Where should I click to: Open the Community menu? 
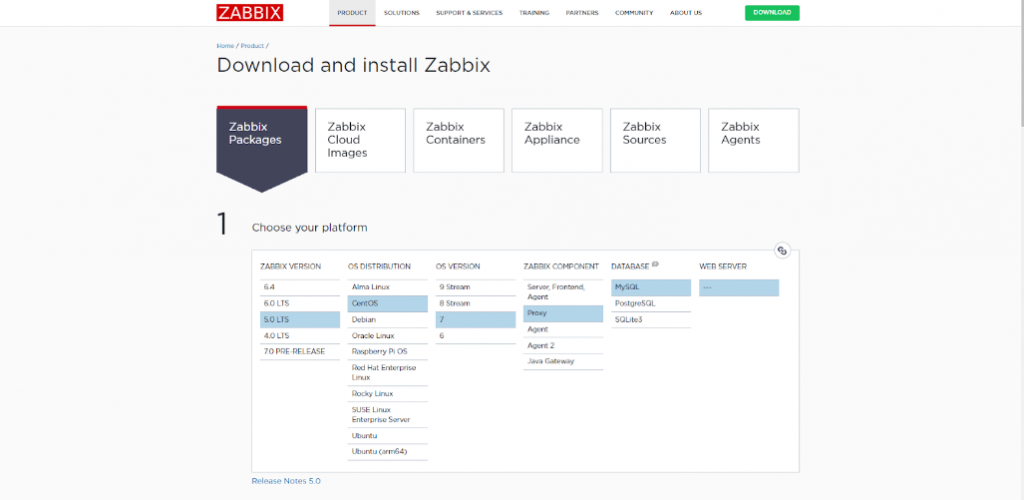[x=634, y=13]
